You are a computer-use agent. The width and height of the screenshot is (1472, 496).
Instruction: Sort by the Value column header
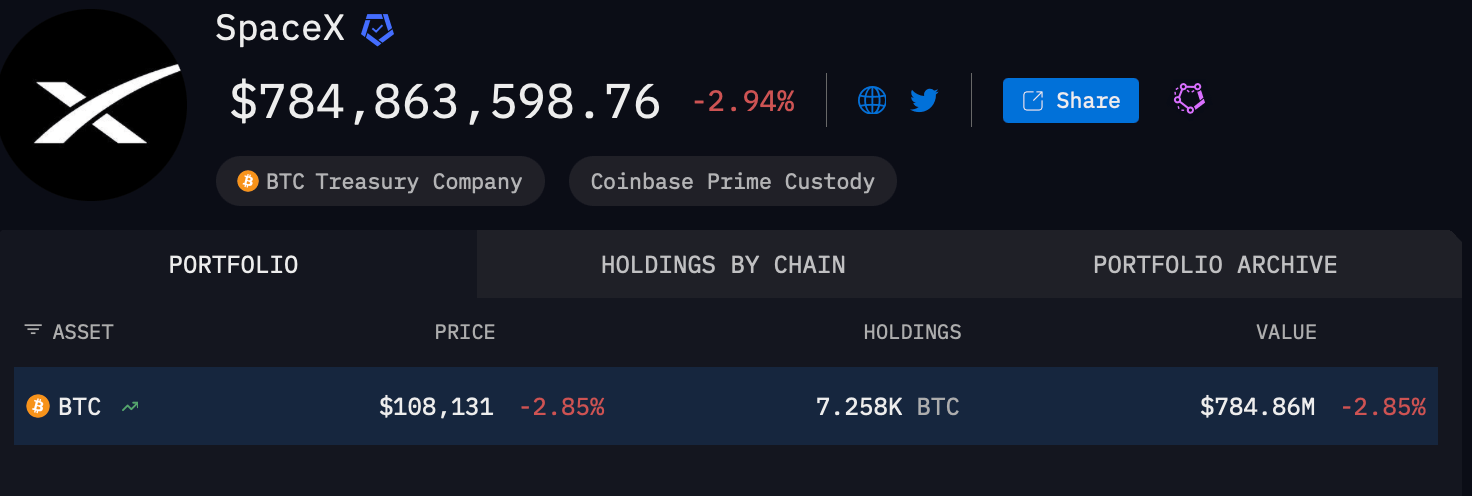click(1286, 332)
